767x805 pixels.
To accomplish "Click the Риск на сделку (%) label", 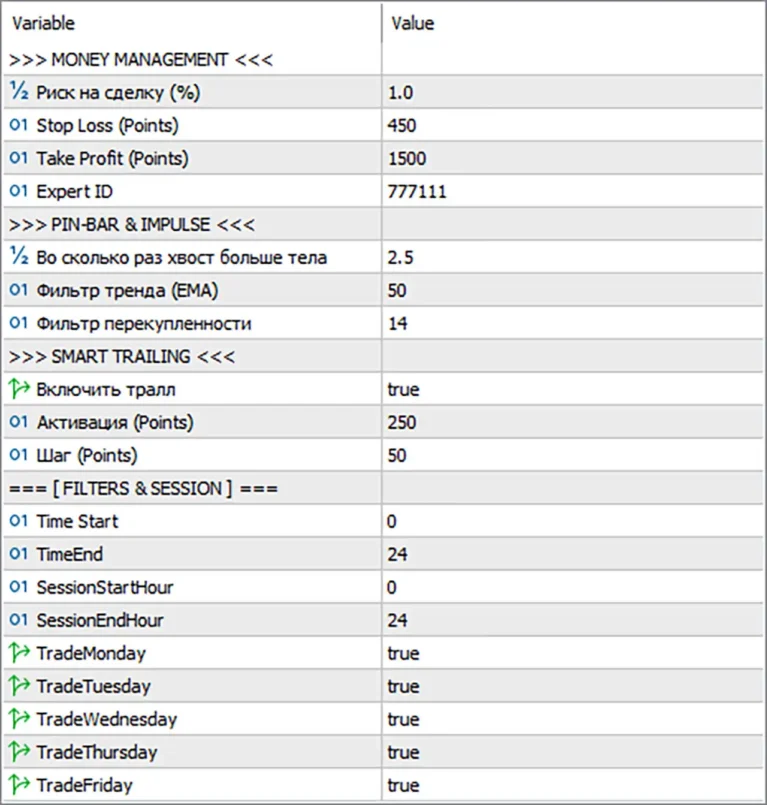I will tap(118, 93).
